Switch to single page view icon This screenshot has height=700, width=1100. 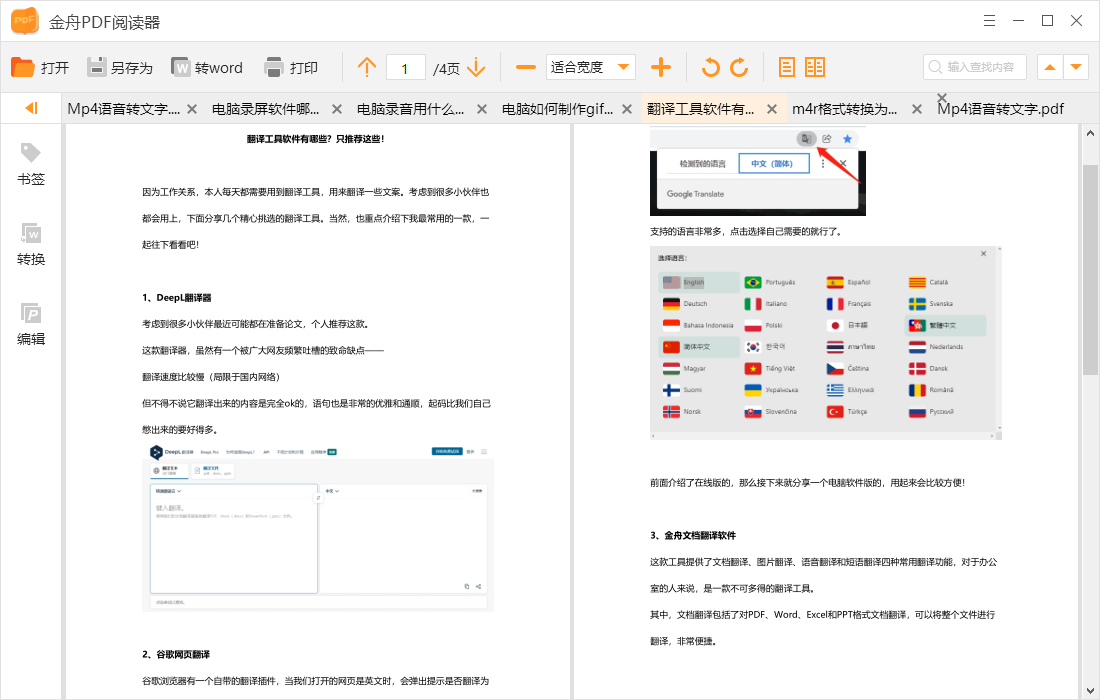[787, 67]
